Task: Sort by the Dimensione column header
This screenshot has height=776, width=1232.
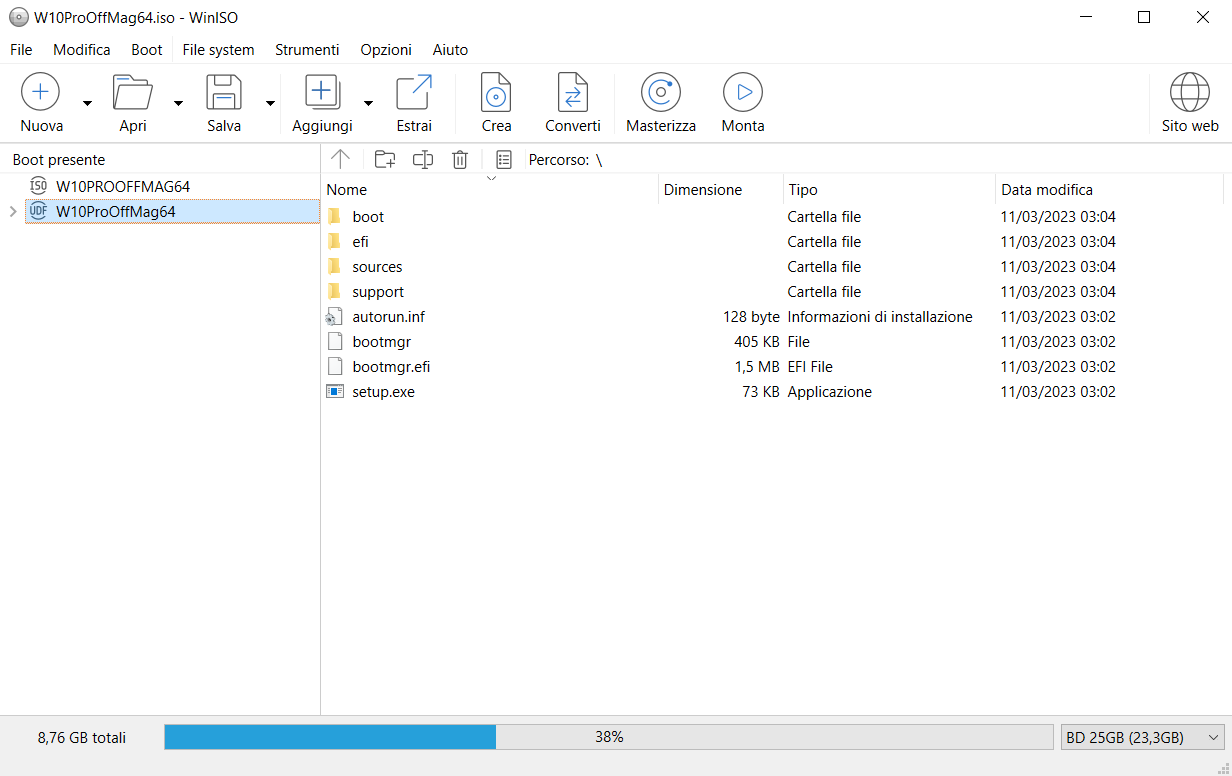Action: point(720,189)
